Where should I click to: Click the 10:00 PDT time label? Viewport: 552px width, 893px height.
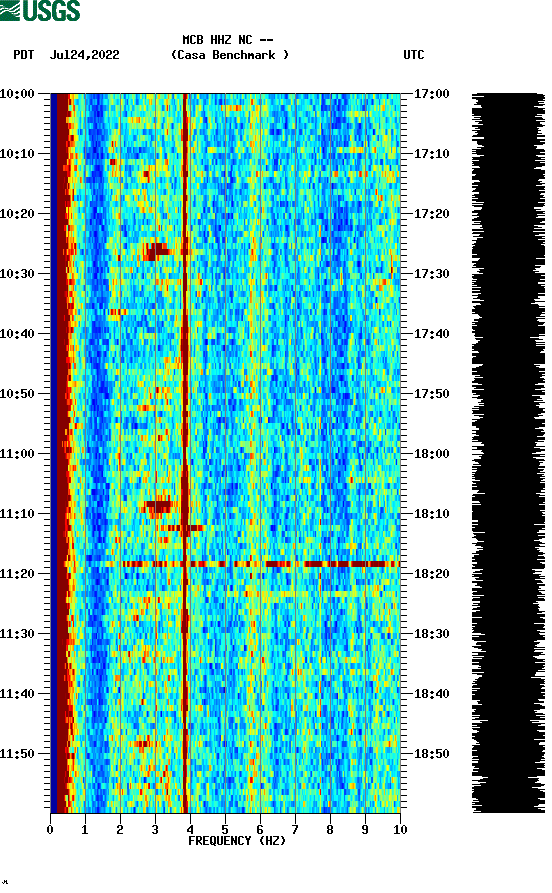(18, 93)
